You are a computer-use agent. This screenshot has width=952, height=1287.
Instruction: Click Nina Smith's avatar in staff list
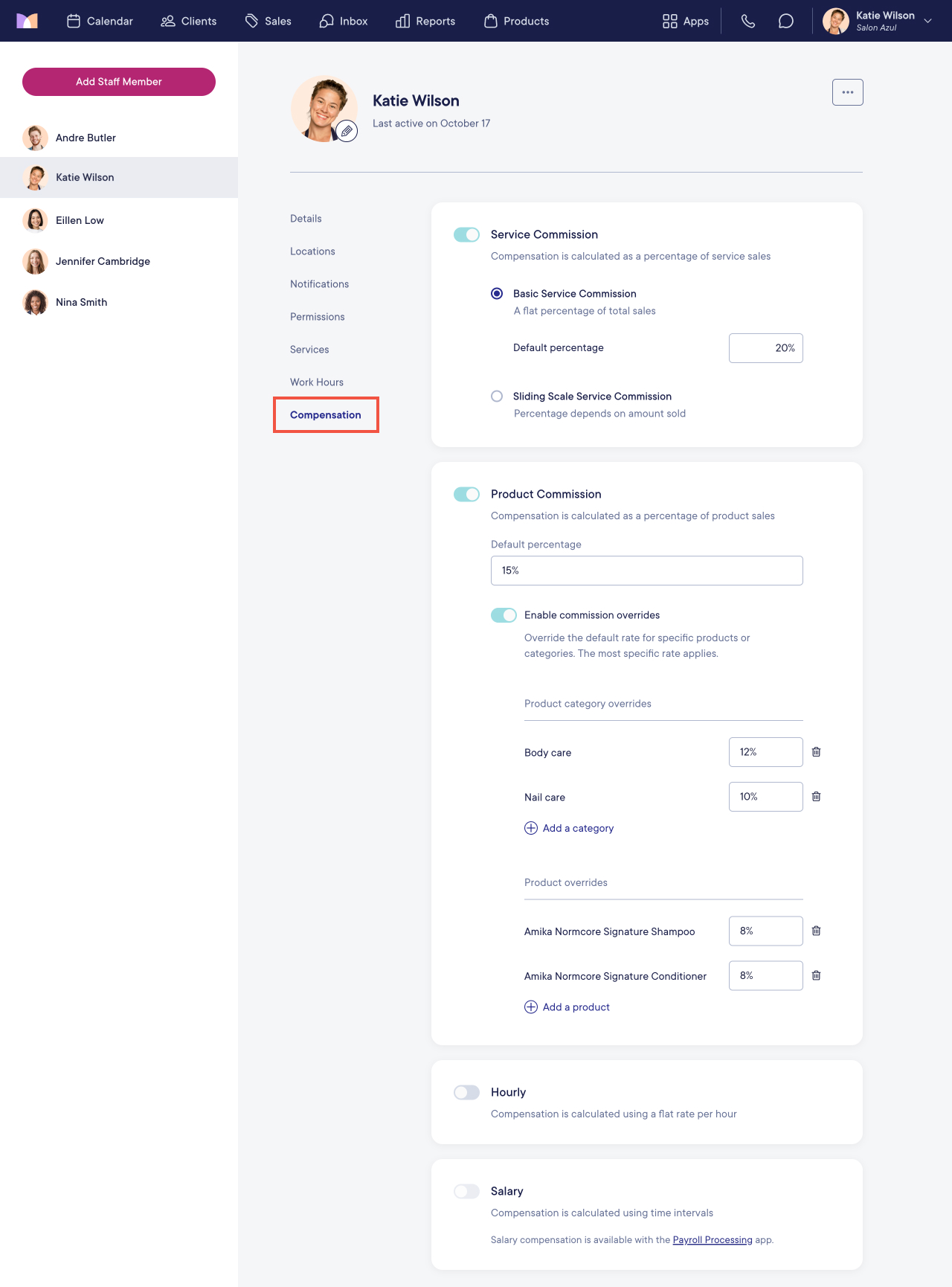tap(35, 302)
